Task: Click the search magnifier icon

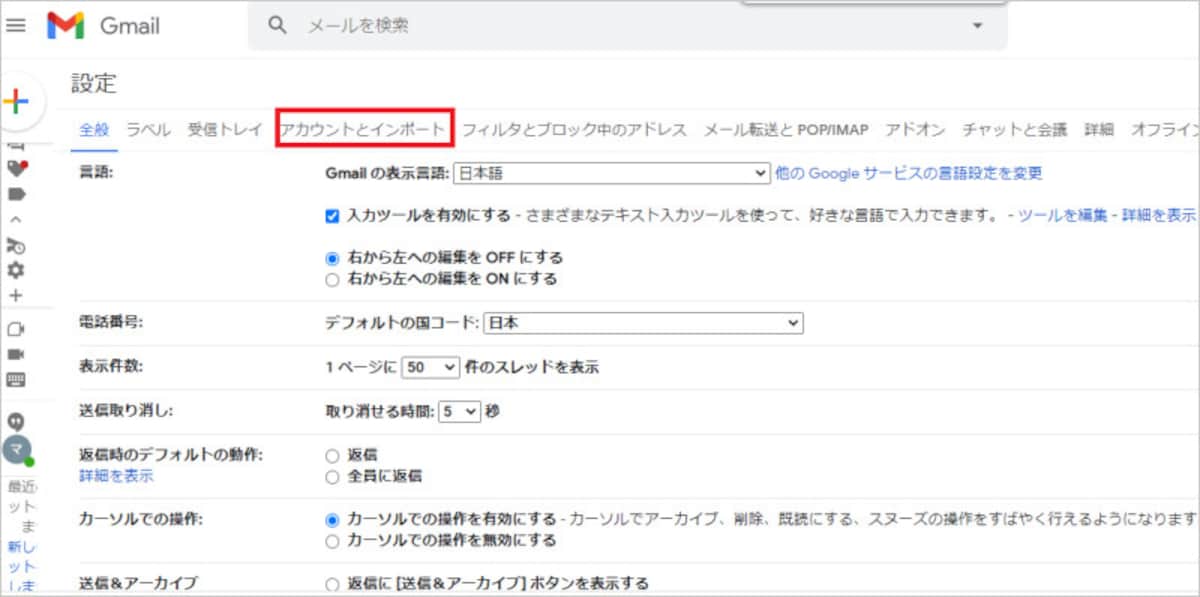Action: coord(278,25)
